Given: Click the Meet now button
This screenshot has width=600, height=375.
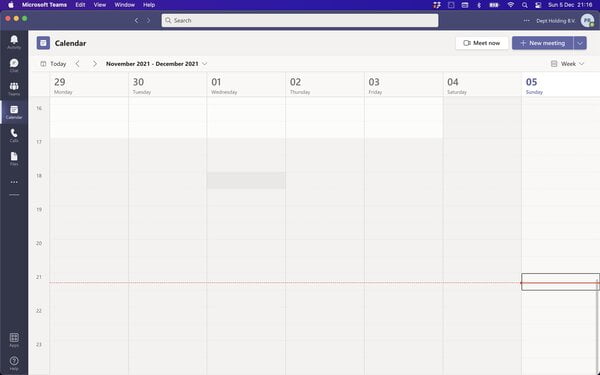Looking at the screenshot, I should tap(482, 43).
